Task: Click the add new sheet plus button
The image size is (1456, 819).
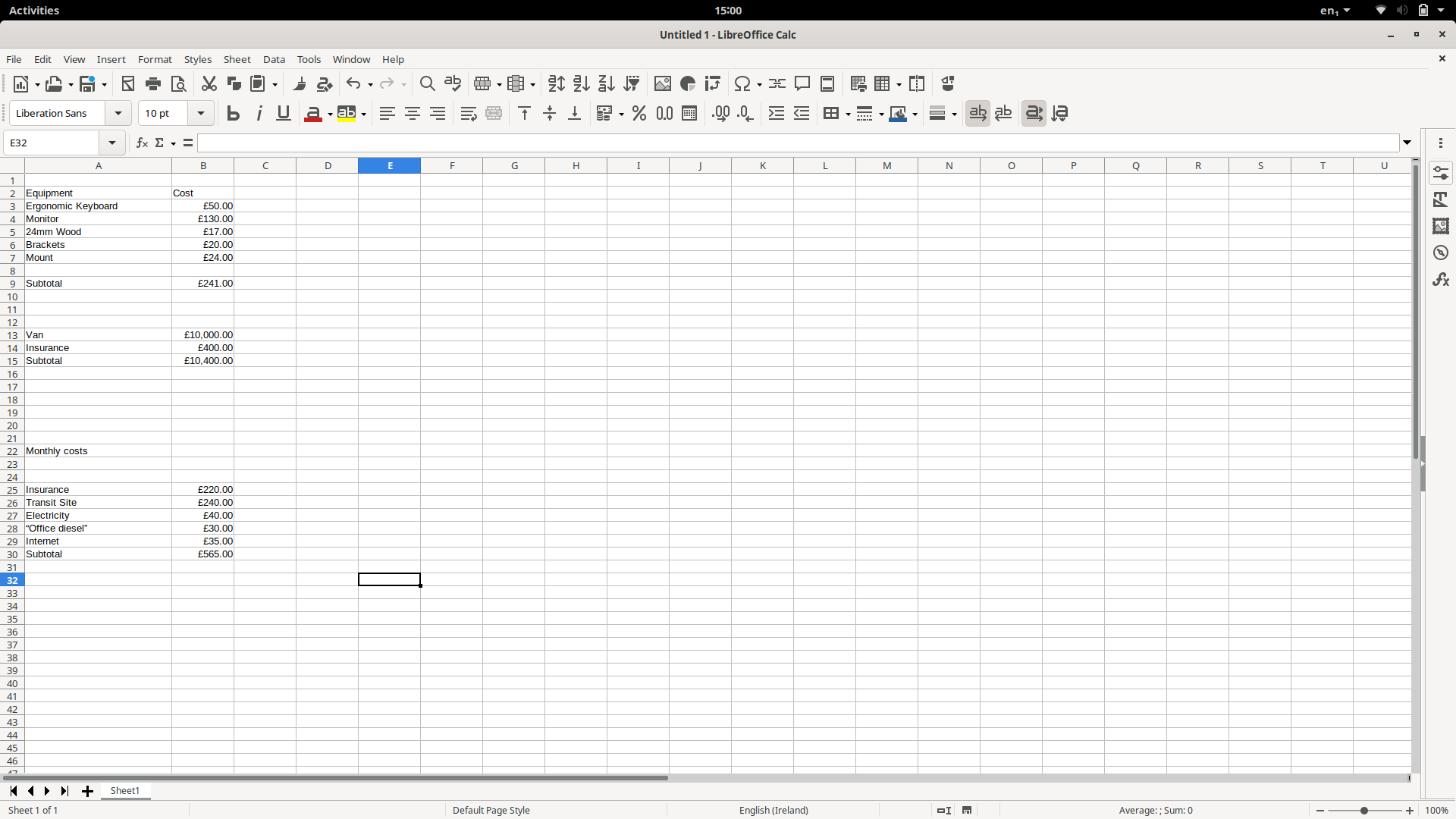Action: click(87, 791)
